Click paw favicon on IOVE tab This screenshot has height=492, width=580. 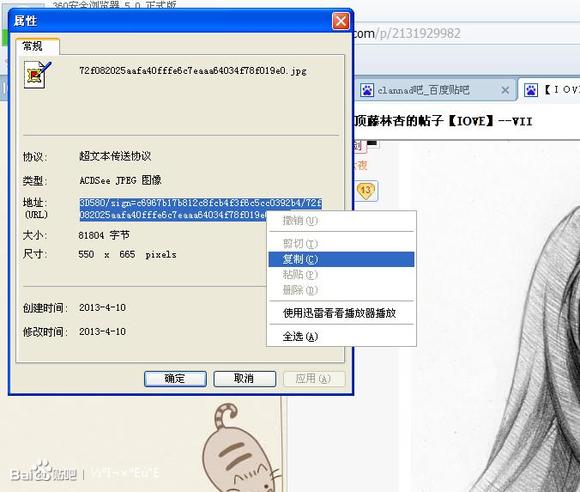[531, 90]
